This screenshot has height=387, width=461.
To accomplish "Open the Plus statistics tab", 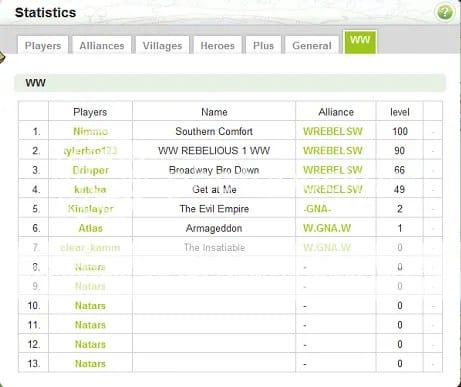I will coord(263,45).
